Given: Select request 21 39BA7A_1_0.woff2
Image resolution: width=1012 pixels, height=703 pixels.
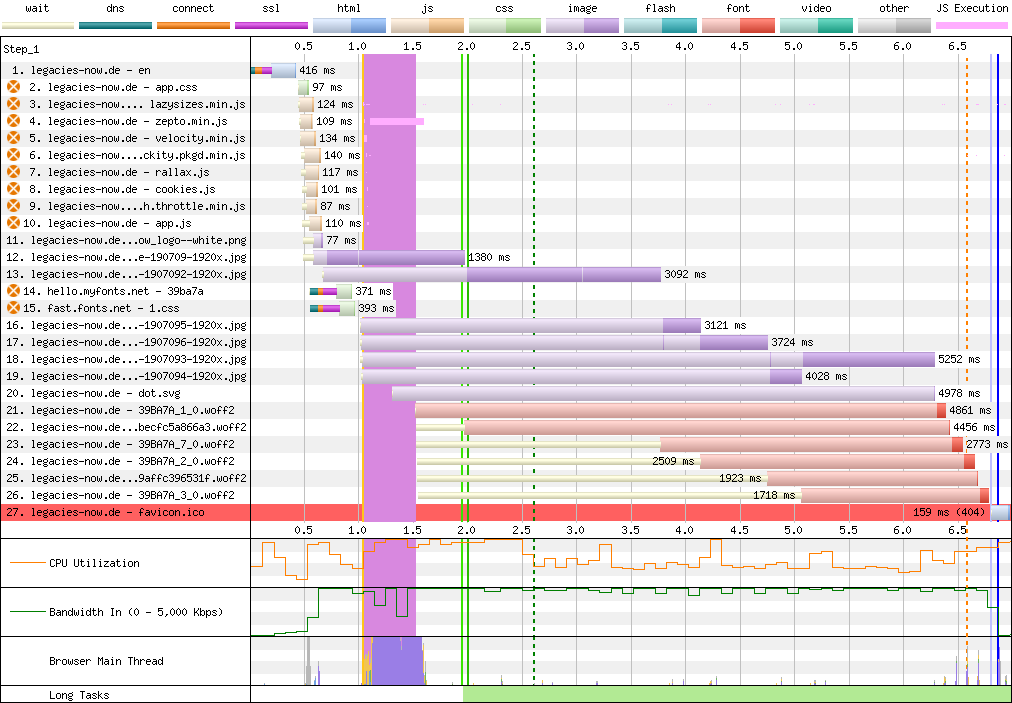Looking at the screenshot, I should (x=121, y=410).
